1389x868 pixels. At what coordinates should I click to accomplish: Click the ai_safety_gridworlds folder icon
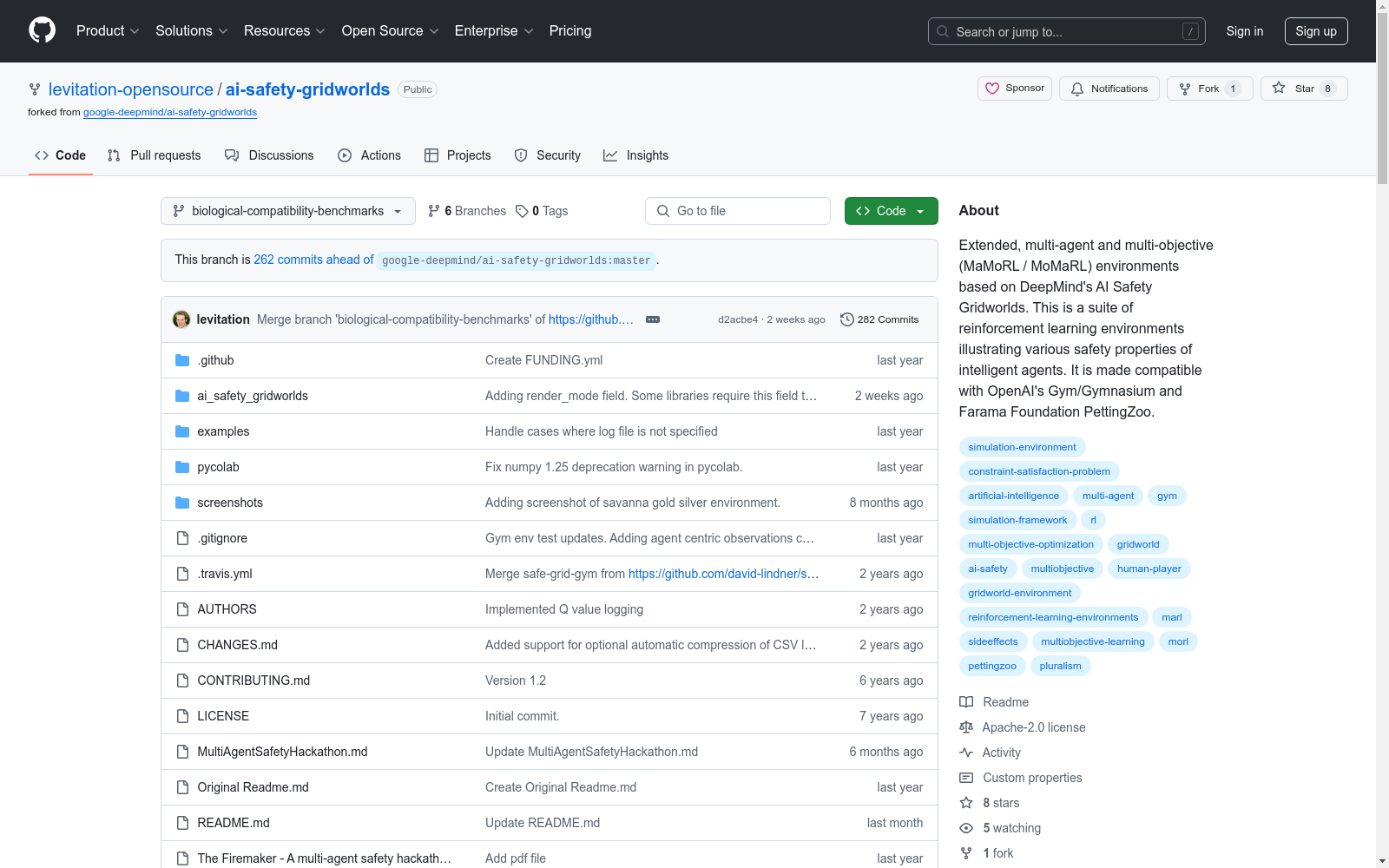(182, 396)
